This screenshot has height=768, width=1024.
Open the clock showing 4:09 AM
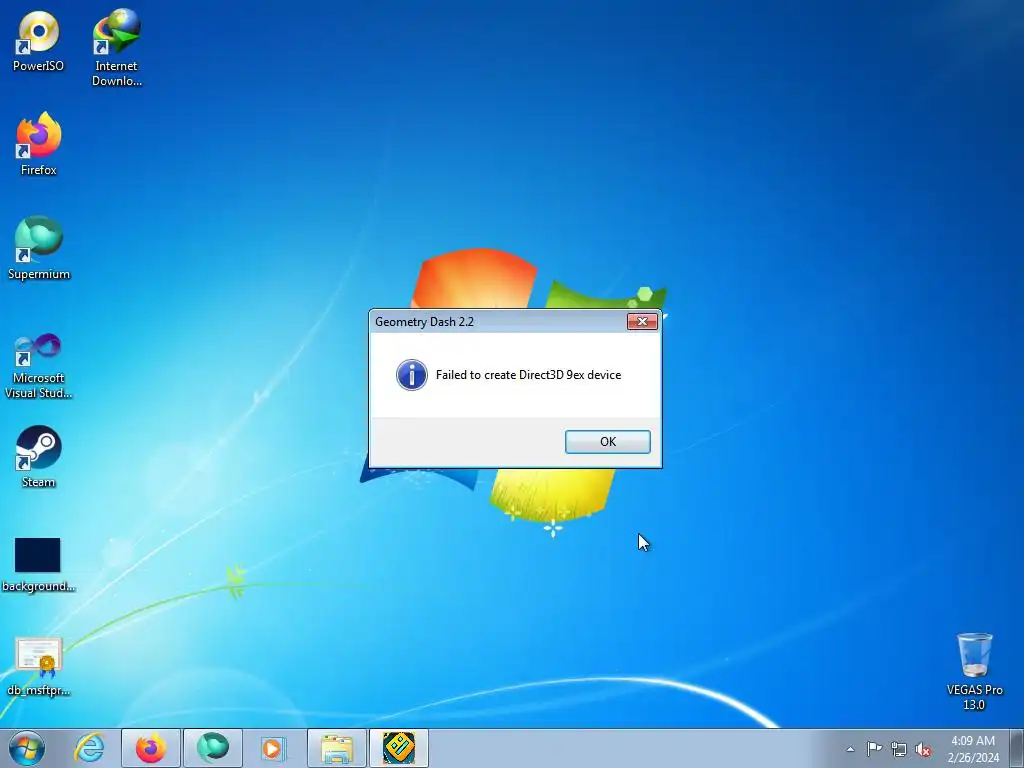(x=973, y=749)
